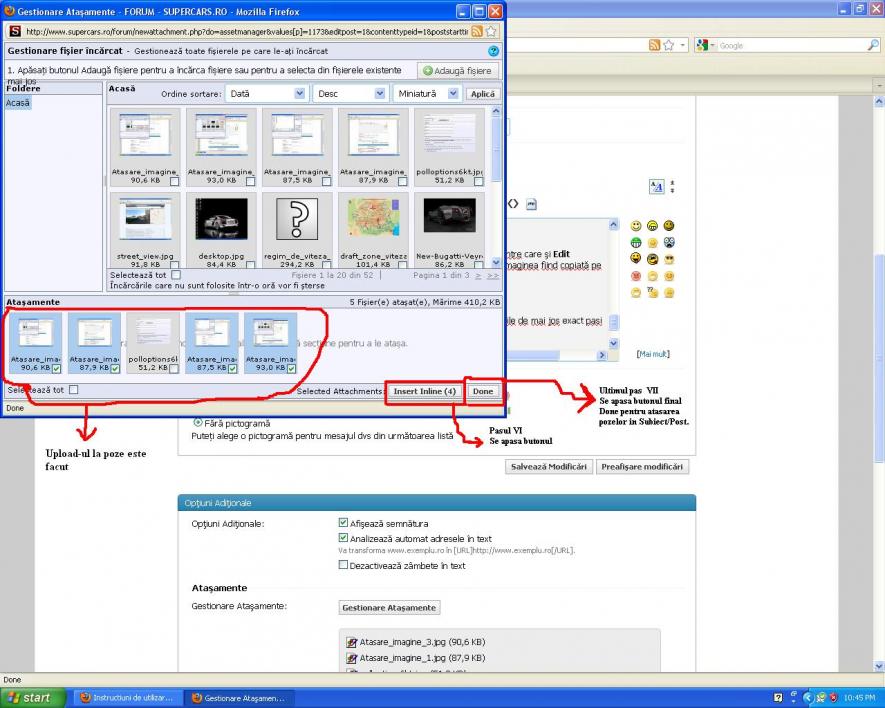Bookmark page with star icon in main browser
The height and width of the screenshot is (708, 885).
669,45
